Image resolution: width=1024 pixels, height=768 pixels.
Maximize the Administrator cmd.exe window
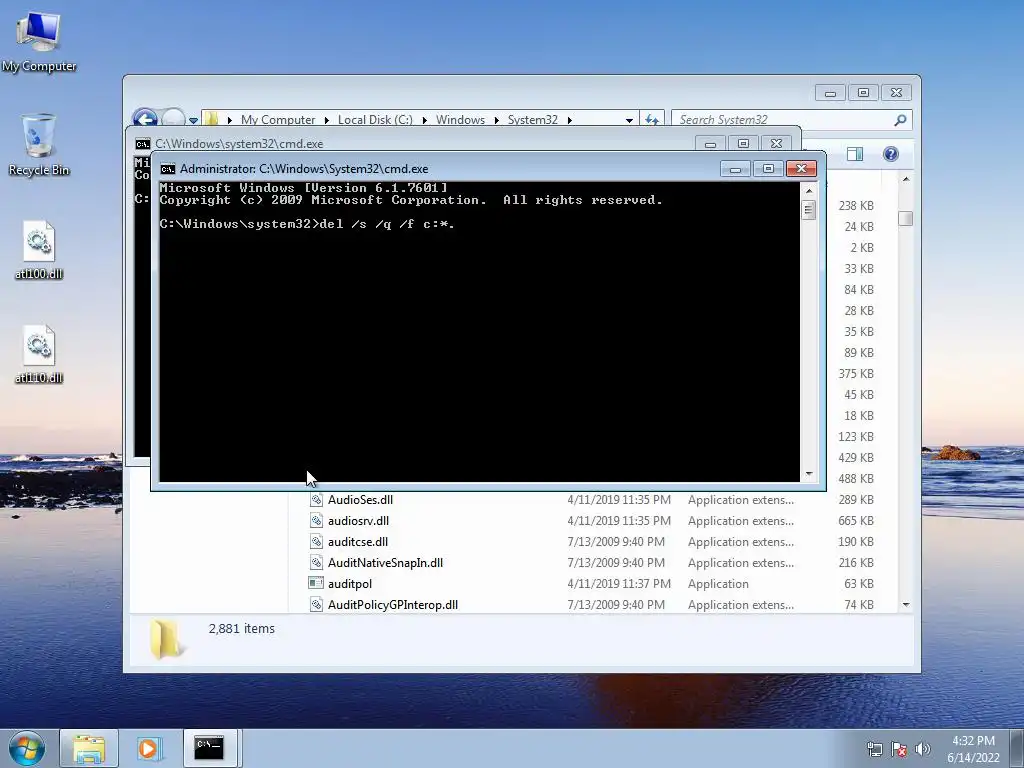(x=768, y=168)
